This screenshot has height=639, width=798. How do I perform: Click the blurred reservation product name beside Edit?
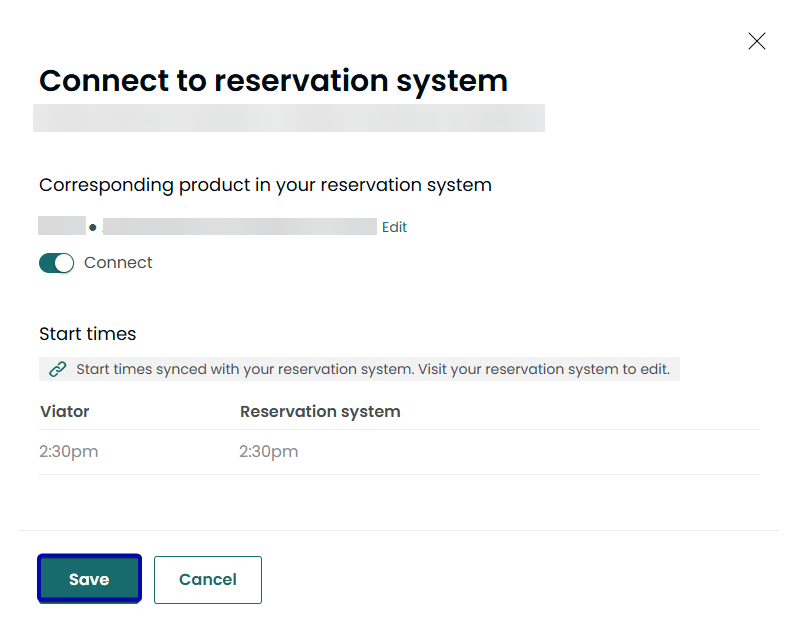[x=240, y=227]
